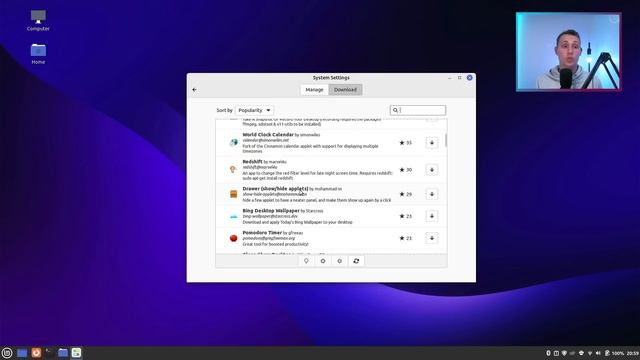The height and width of the screenshot is (360, 640).
Task: Open the Files folder icon in the taskbar
Action: pos(63,353)
